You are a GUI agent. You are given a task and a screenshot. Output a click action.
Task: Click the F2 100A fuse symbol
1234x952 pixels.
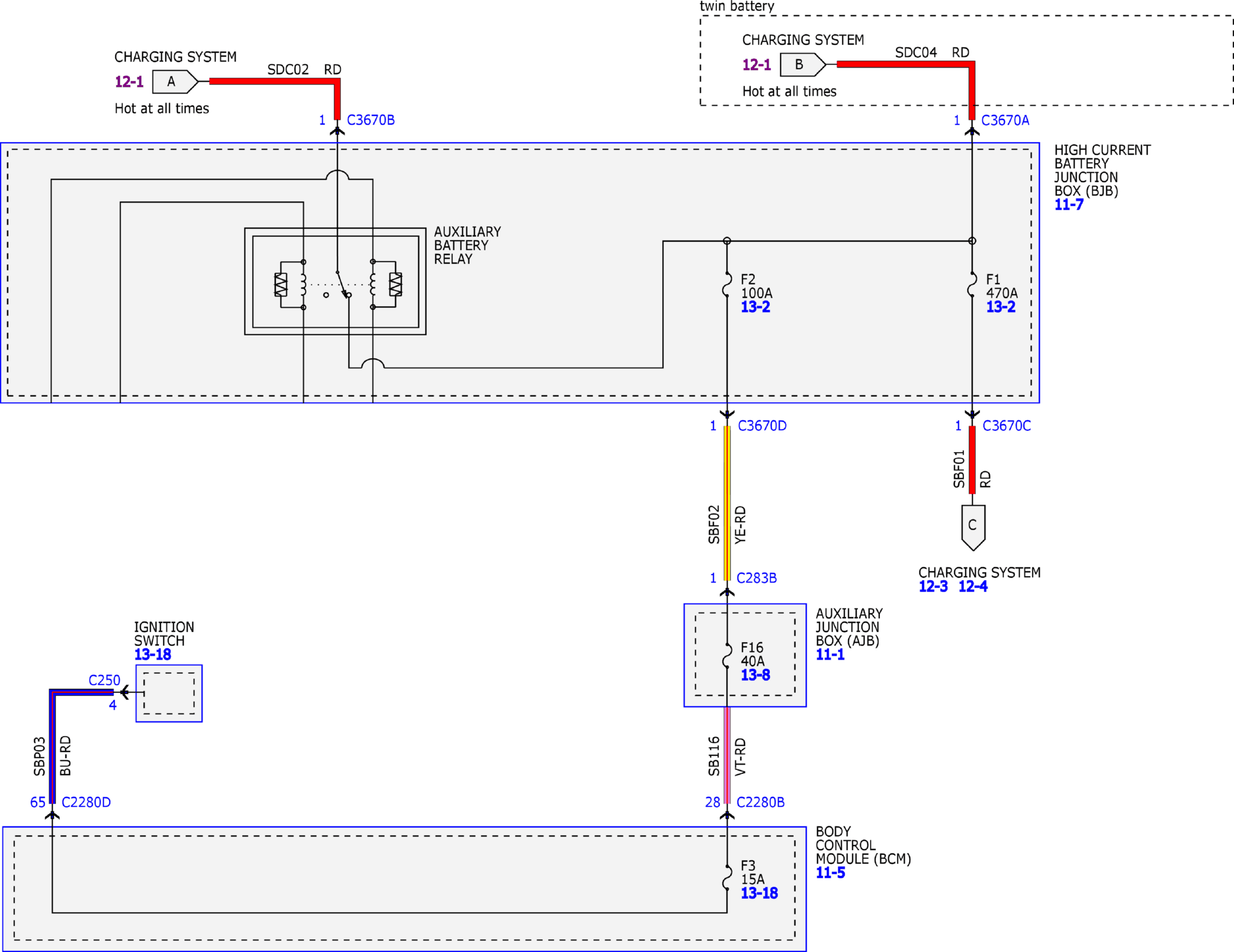click(x=727, y=284)
